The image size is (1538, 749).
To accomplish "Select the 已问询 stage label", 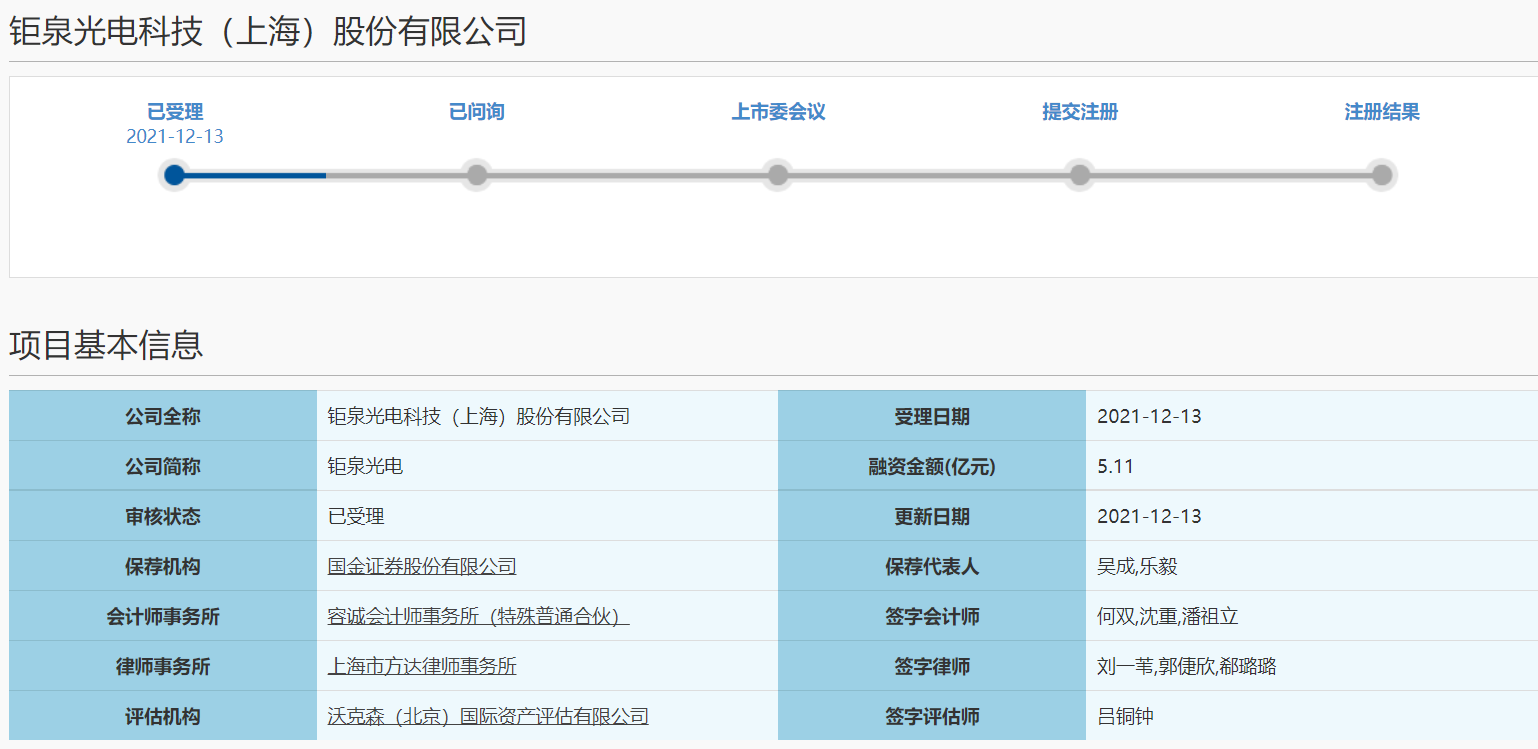I will pyautogui.click(x=477, y=112).
